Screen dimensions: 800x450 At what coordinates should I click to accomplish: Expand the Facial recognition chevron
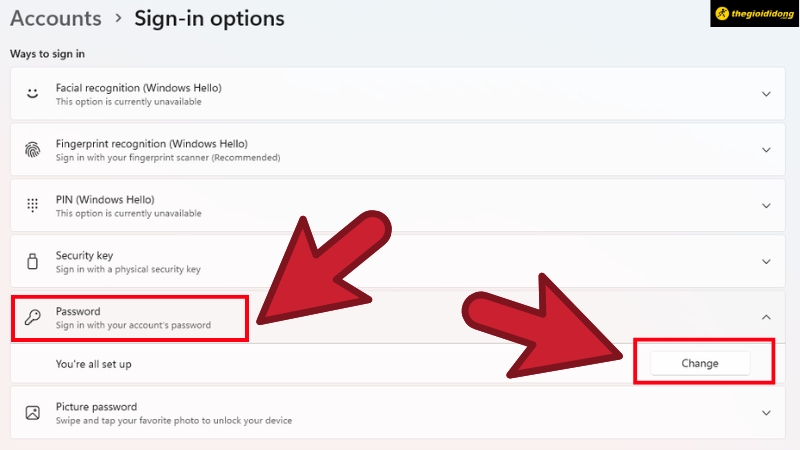766,94
